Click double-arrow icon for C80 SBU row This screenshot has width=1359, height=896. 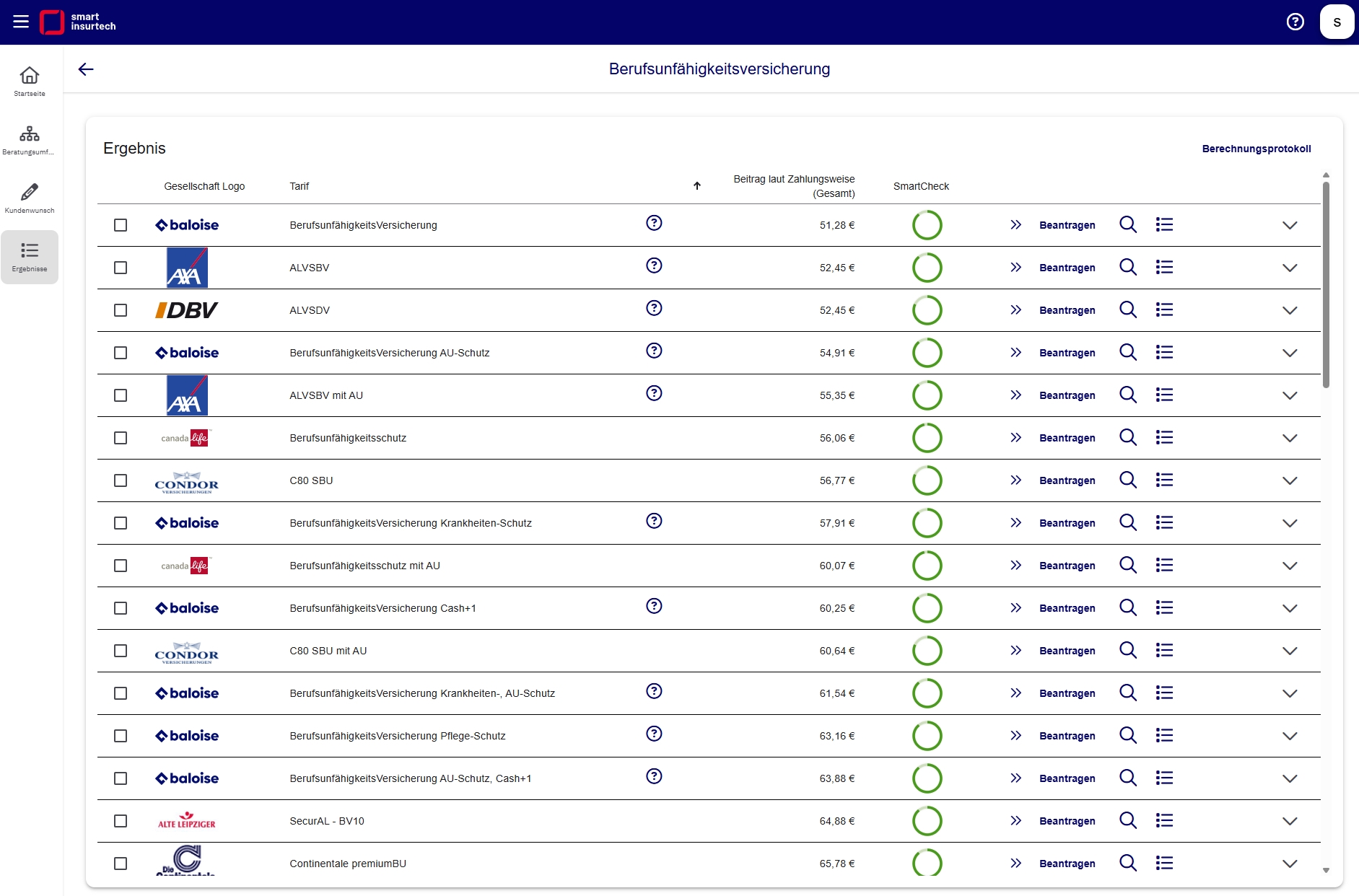click(x=1015, y=480)
